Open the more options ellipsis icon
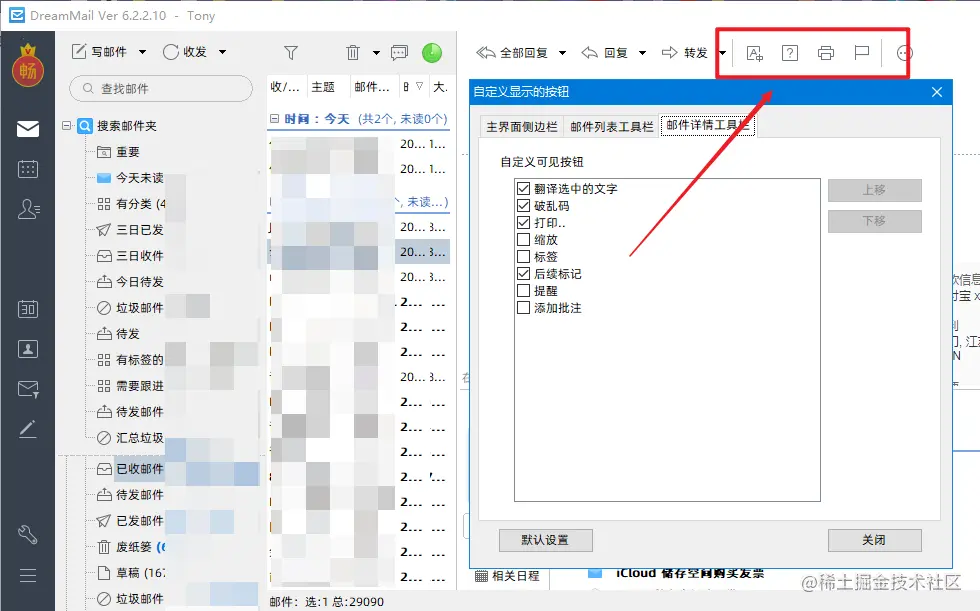 coord(904,54)
